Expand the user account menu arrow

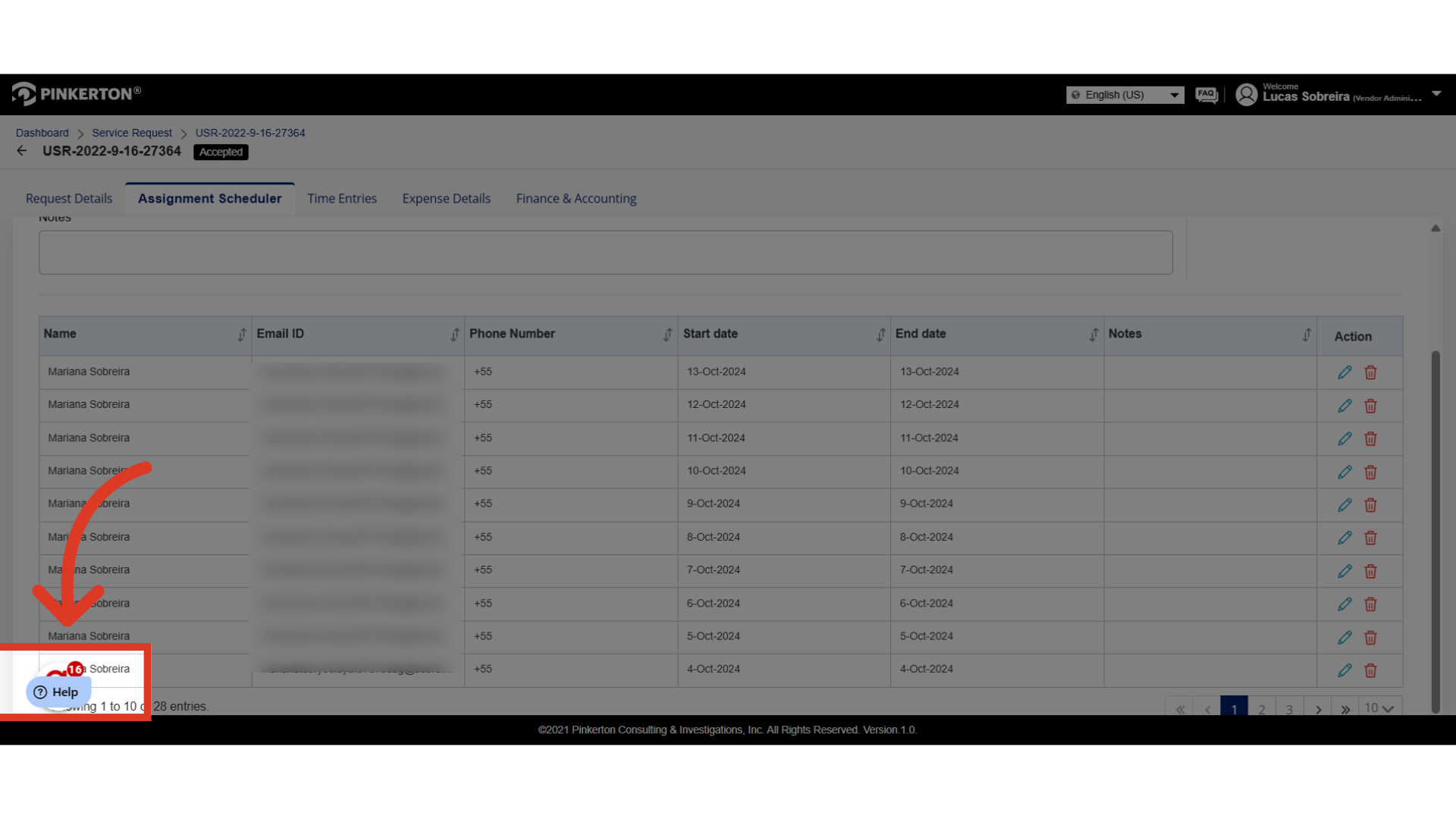[1436, 94]
